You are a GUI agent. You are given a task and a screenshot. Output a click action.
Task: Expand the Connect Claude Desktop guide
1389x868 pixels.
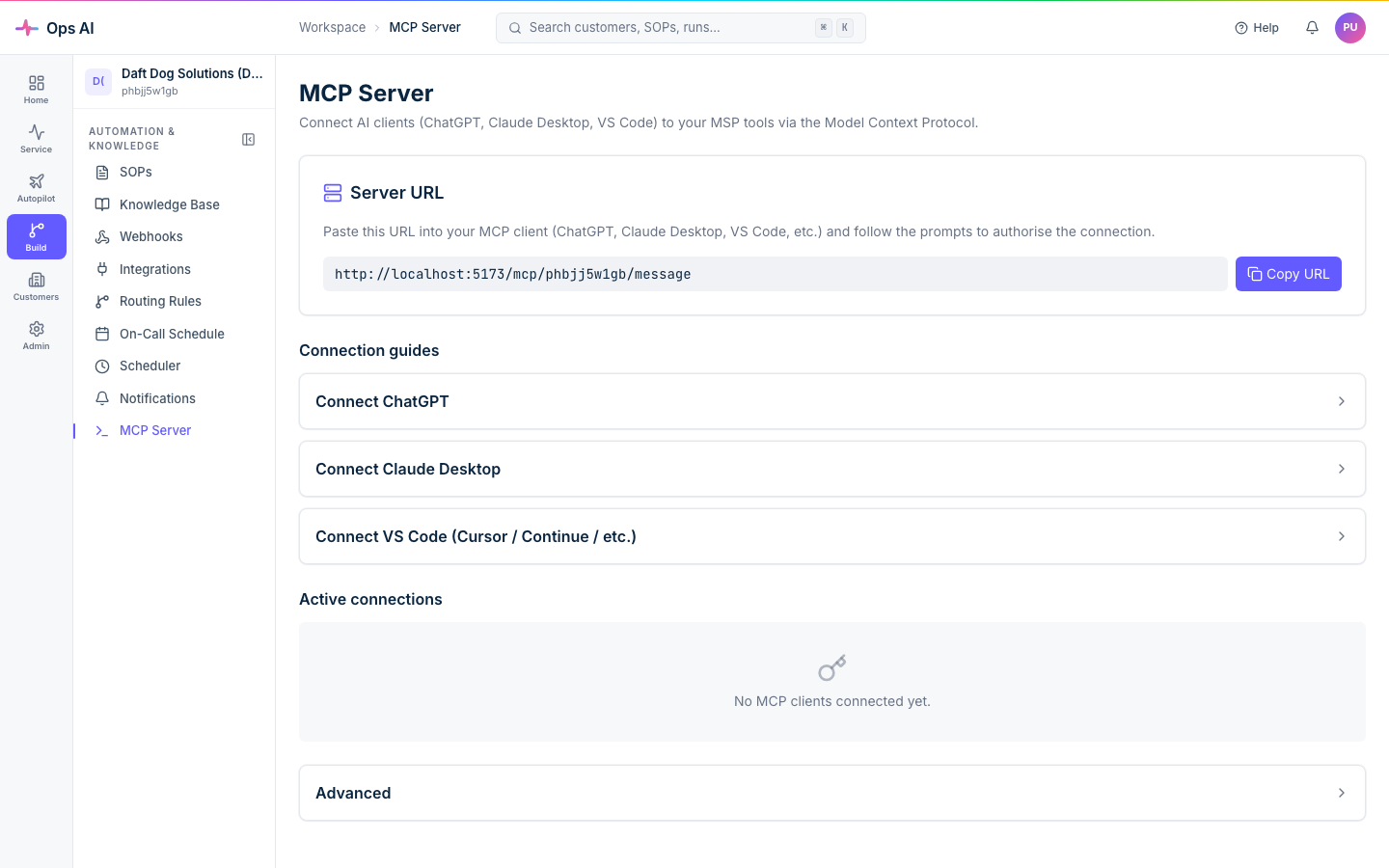point(832,469)
